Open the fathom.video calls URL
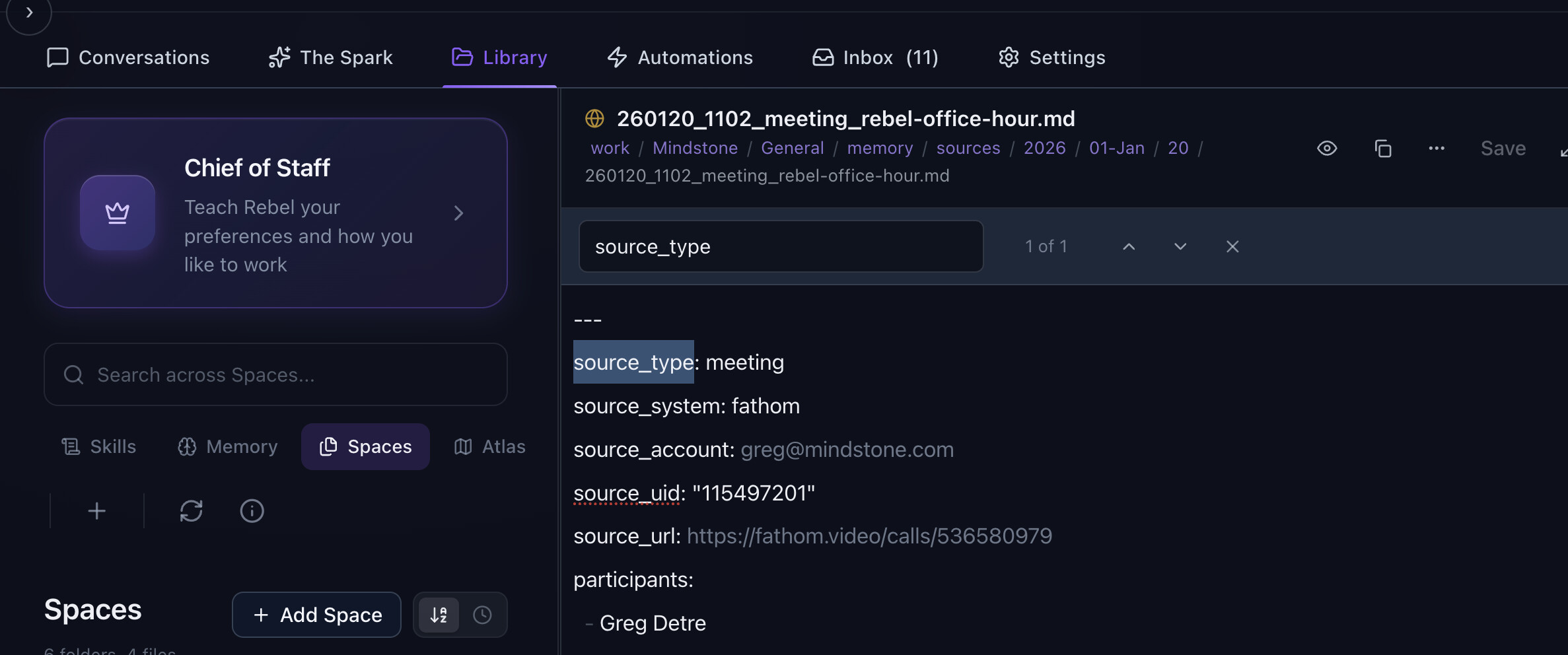Screen dimensions: 1568x655 point(869,536)
